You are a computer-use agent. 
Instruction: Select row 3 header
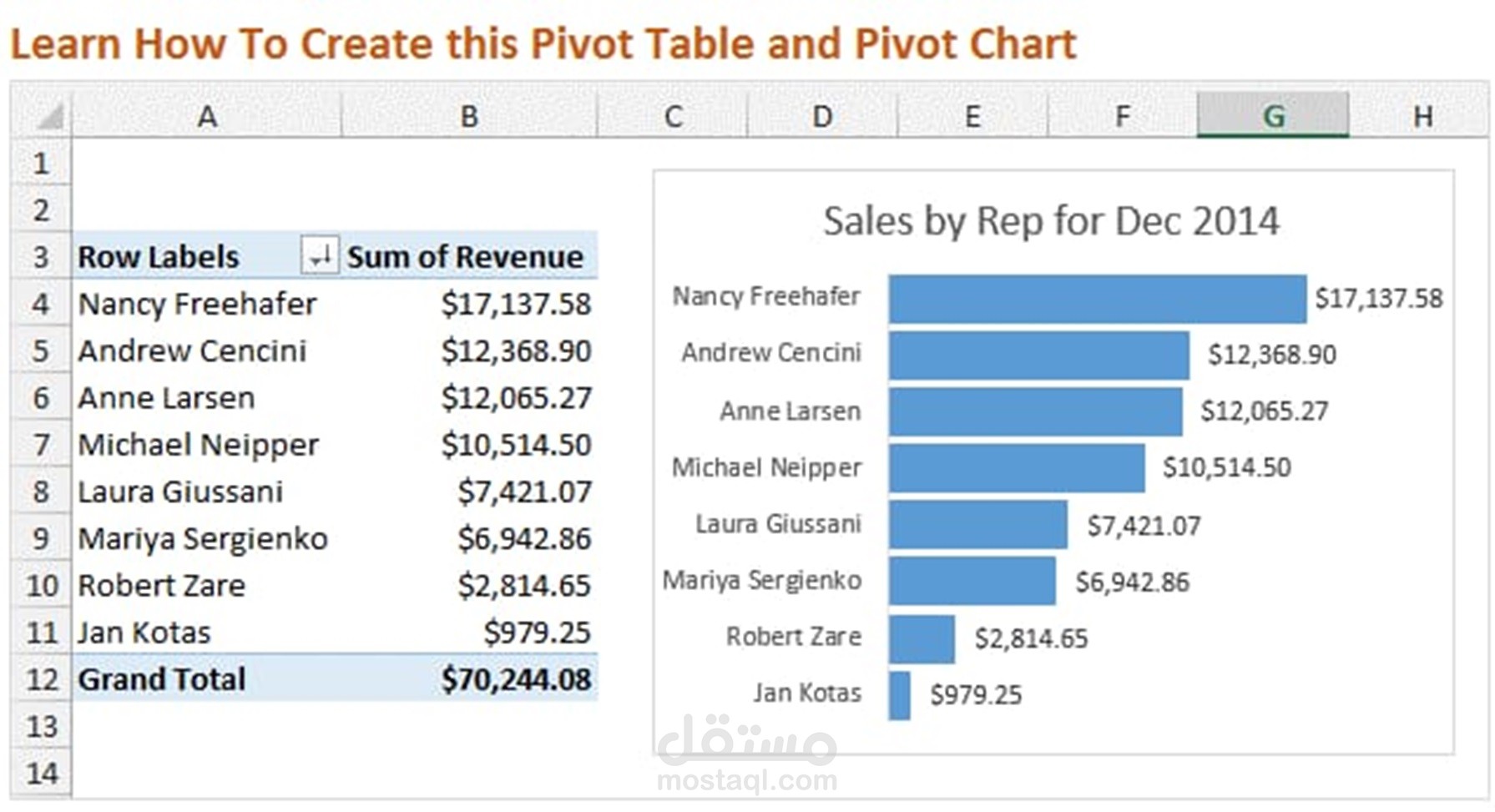click(x=42, y=257)
